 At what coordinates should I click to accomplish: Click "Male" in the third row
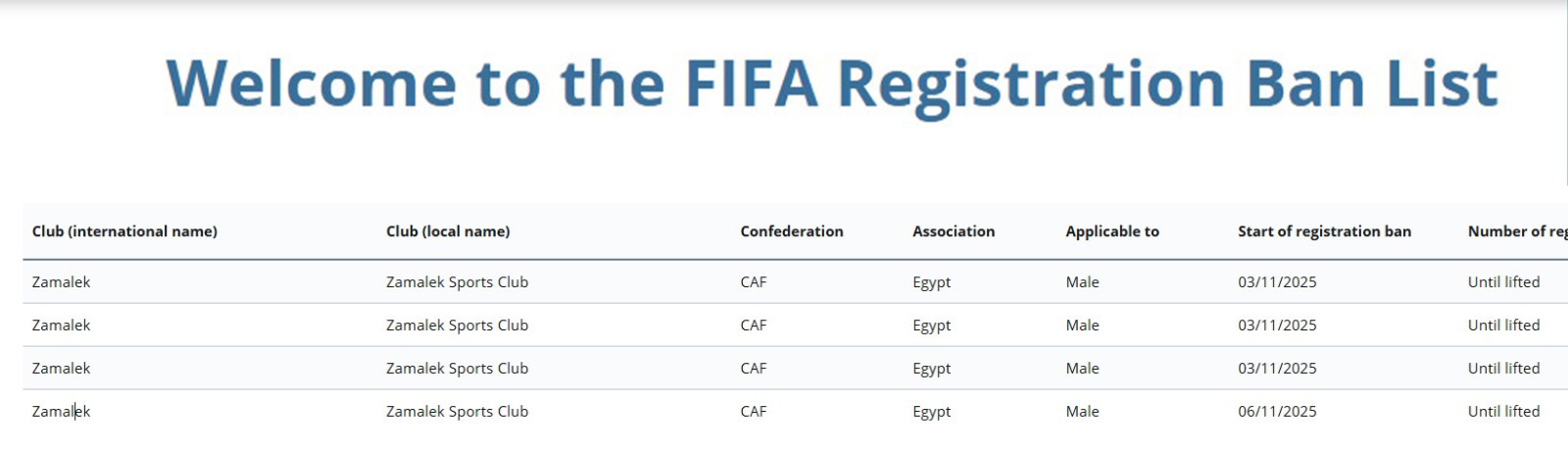1082,369
